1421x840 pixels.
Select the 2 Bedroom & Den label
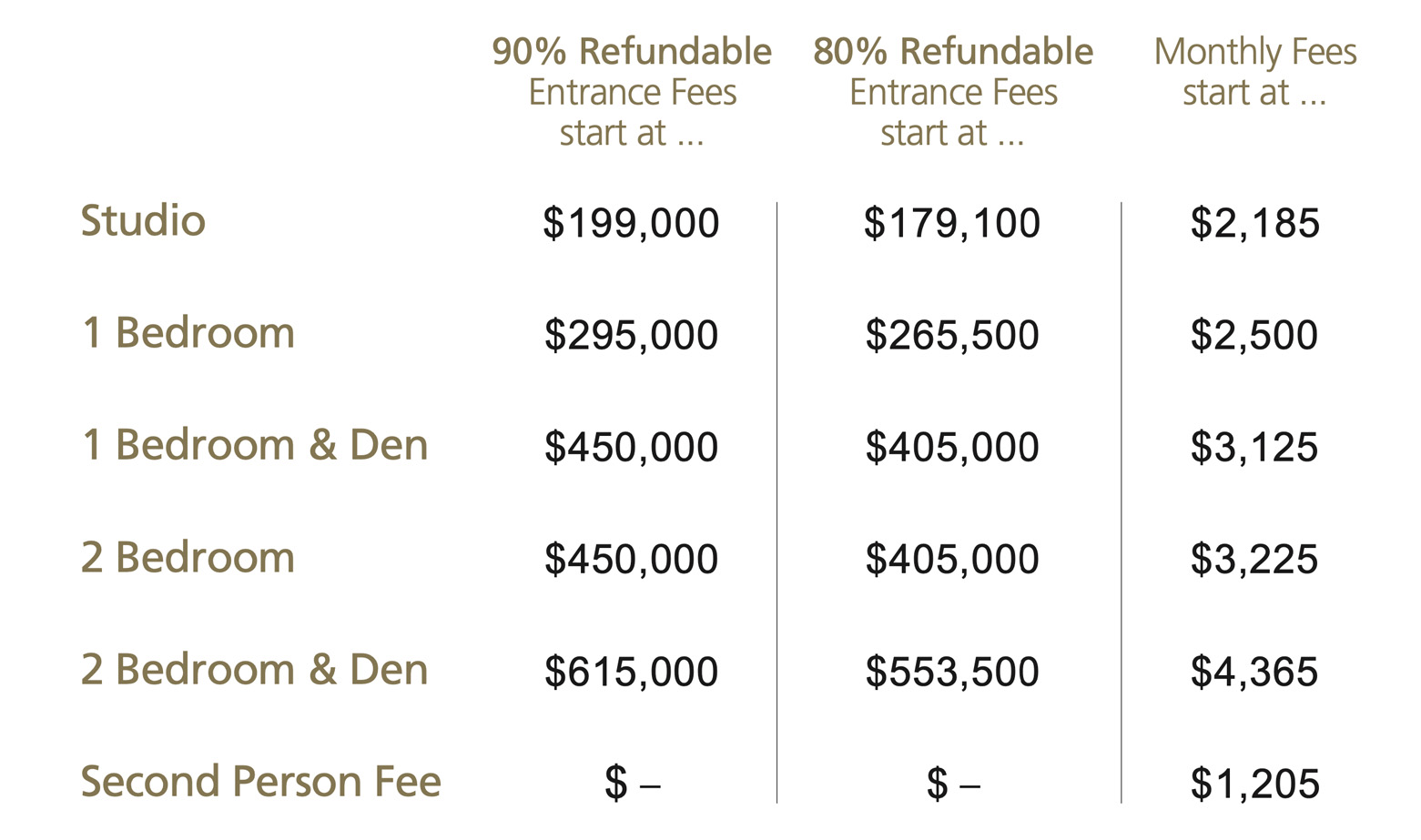255,670
